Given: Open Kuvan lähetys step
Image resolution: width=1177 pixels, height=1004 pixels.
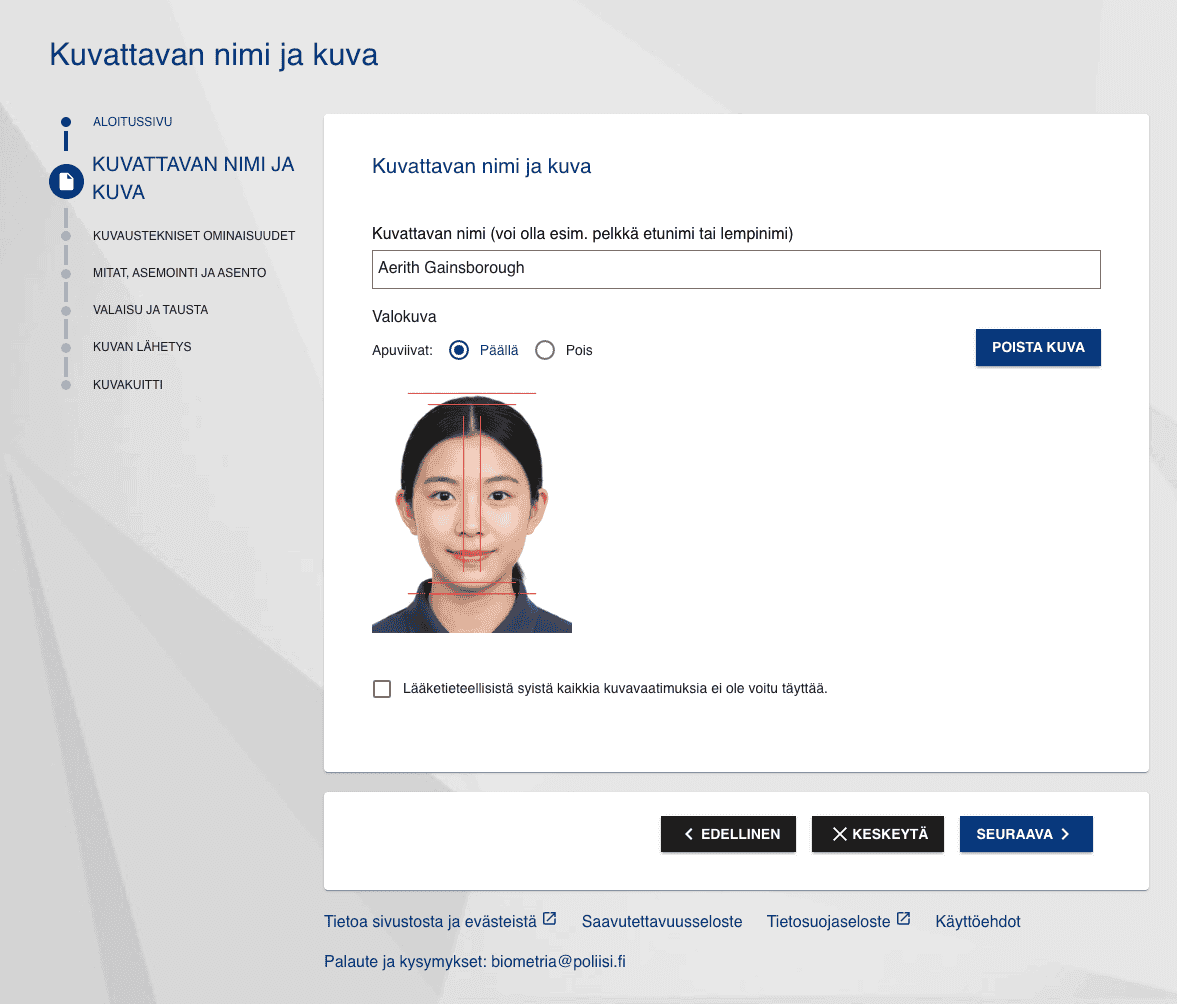Looking at the screenshot, I should coord(141,347).
